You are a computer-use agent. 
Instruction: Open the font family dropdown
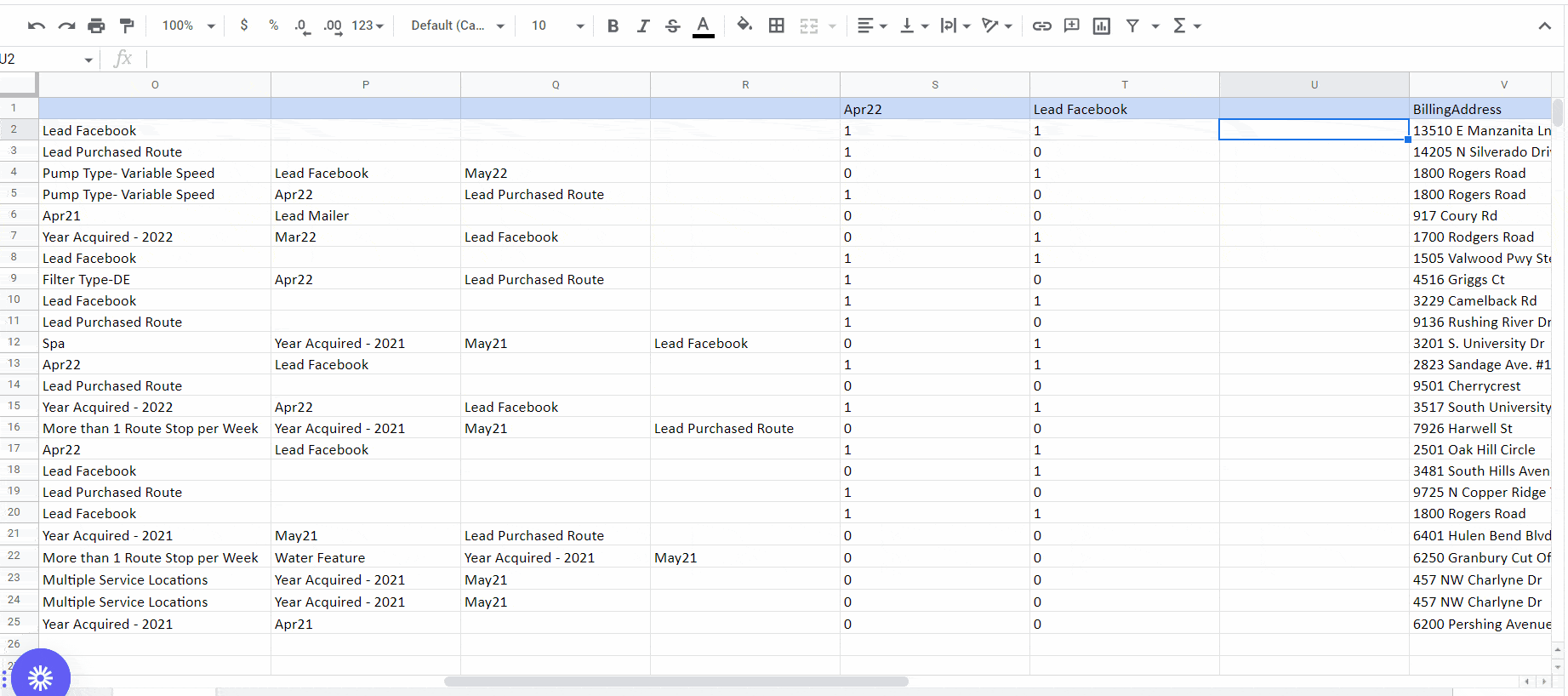click(458, 26)
